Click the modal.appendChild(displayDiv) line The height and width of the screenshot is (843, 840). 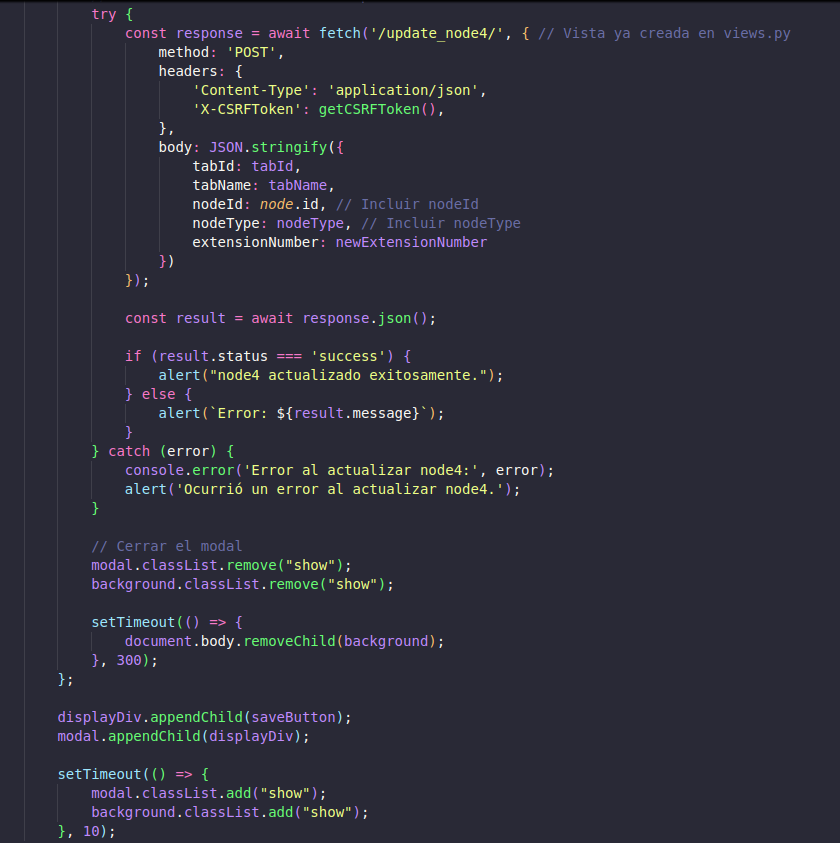click(x=183, y=737)
